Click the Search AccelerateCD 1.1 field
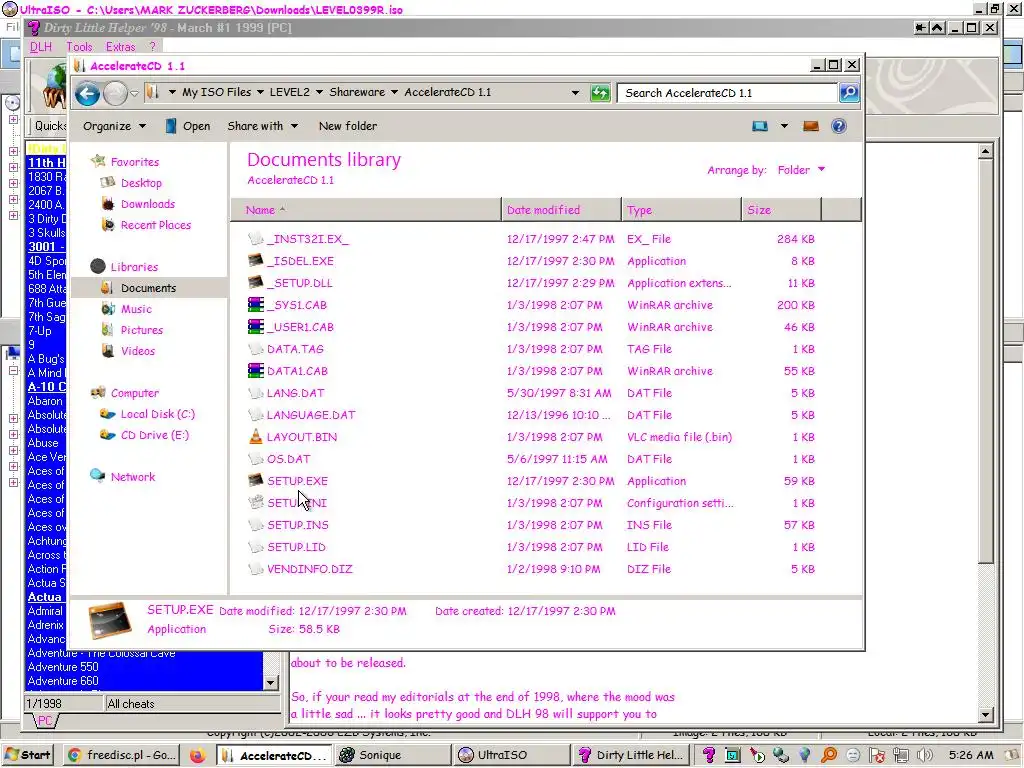This screenshot has width=1024, height=768. point(728,93)
